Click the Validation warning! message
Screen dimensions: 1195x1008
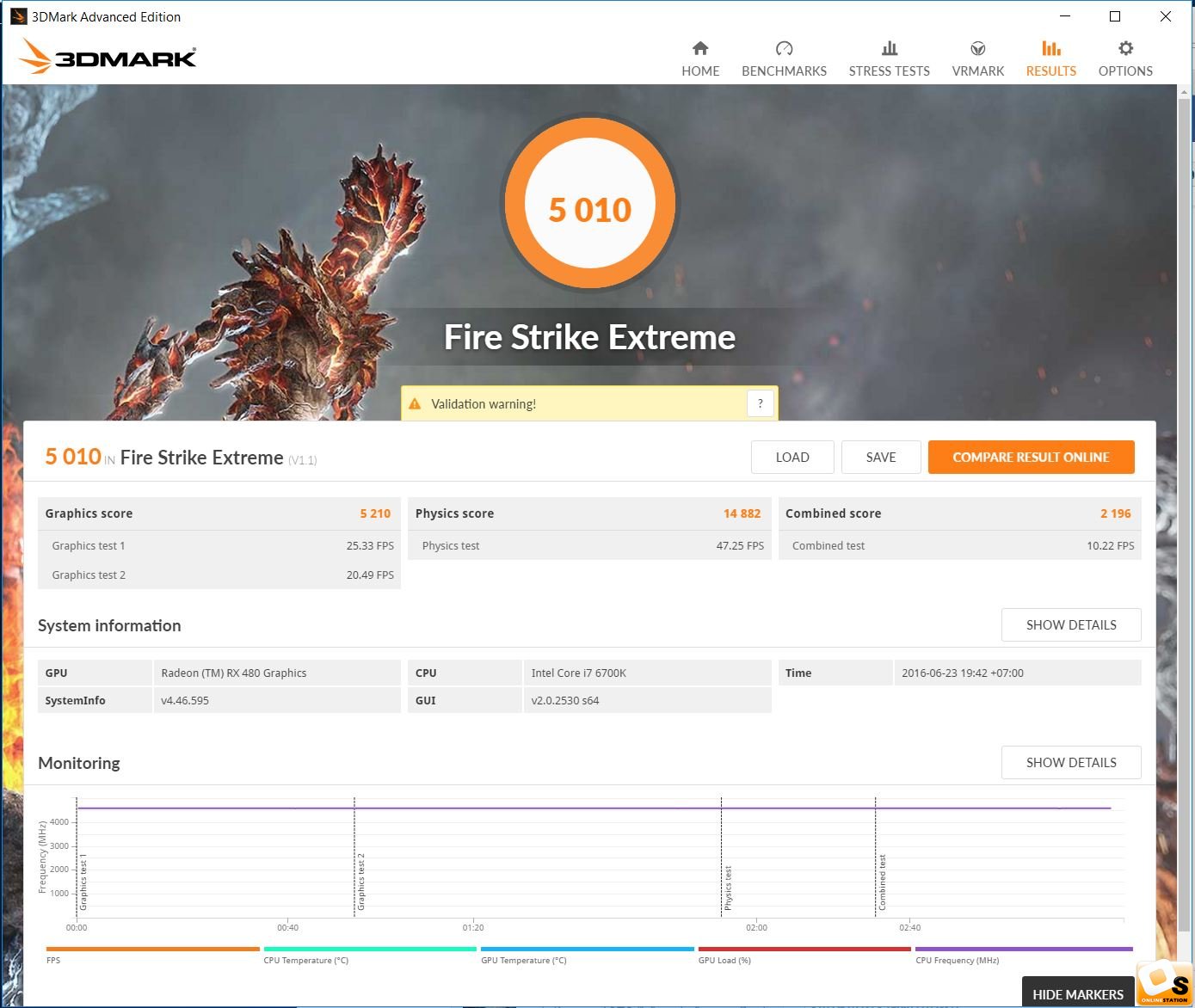pyautogui.click(x=484, y=403)
